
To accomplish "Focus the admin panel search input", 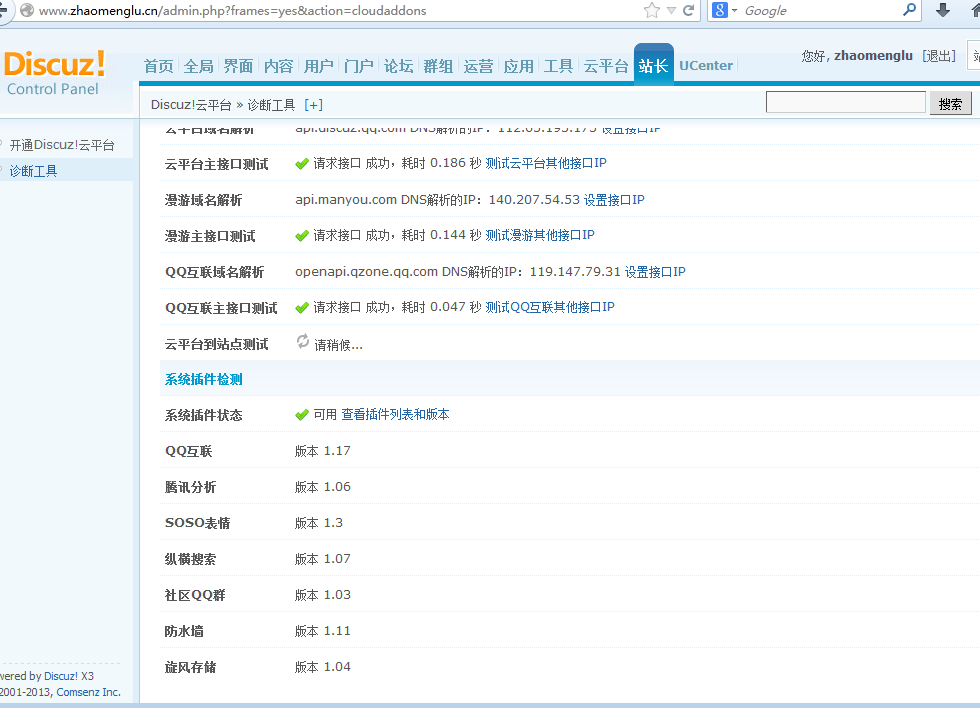I will (846, 102).
